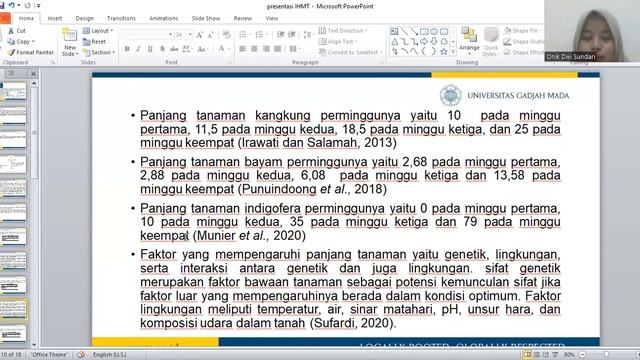Viewport: 640px width, 360px height.
Task: Open the Layout dropdown
Action: point(98,31)
